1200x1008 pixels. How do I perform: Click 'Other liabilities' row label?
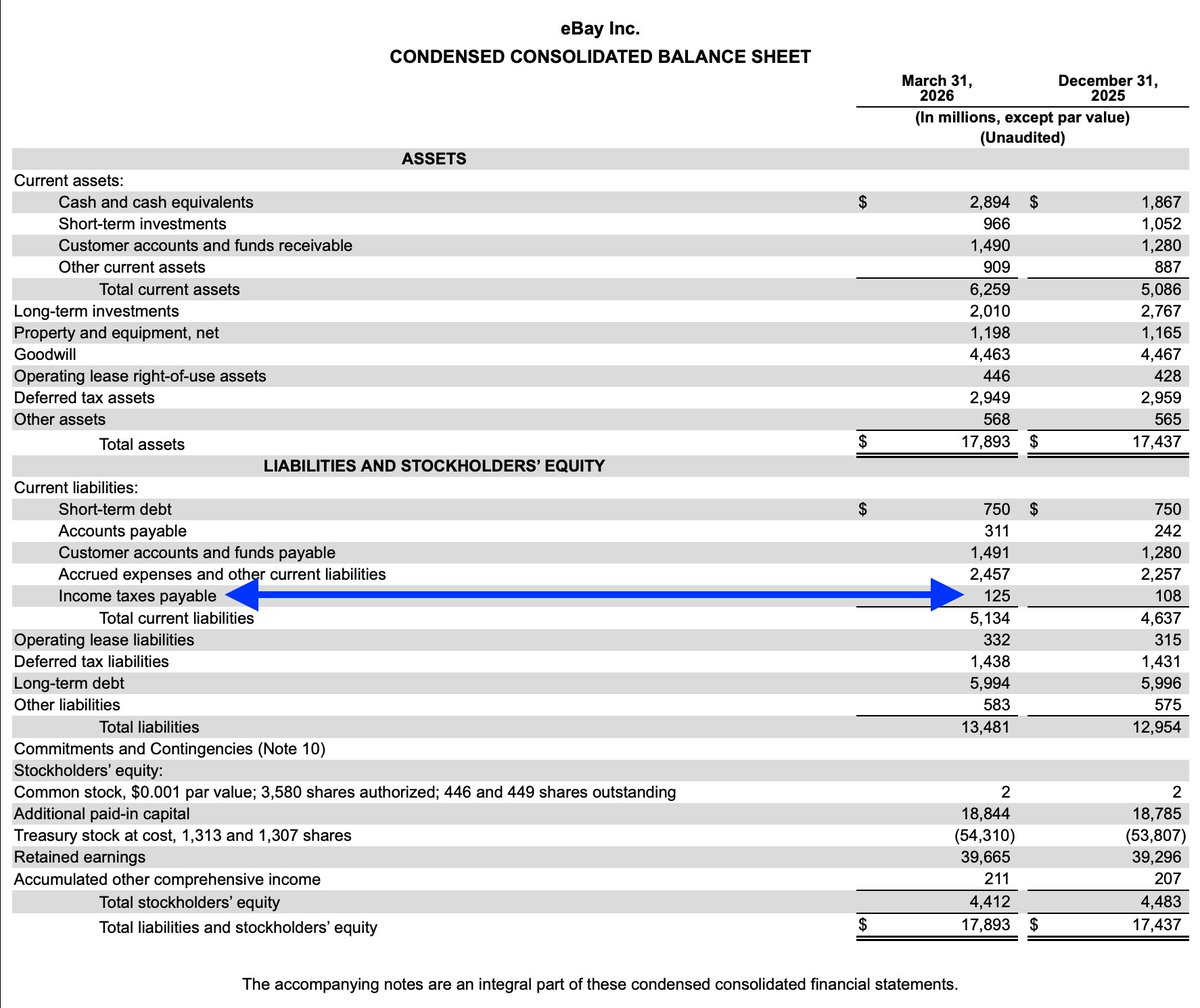click(67, 705)
